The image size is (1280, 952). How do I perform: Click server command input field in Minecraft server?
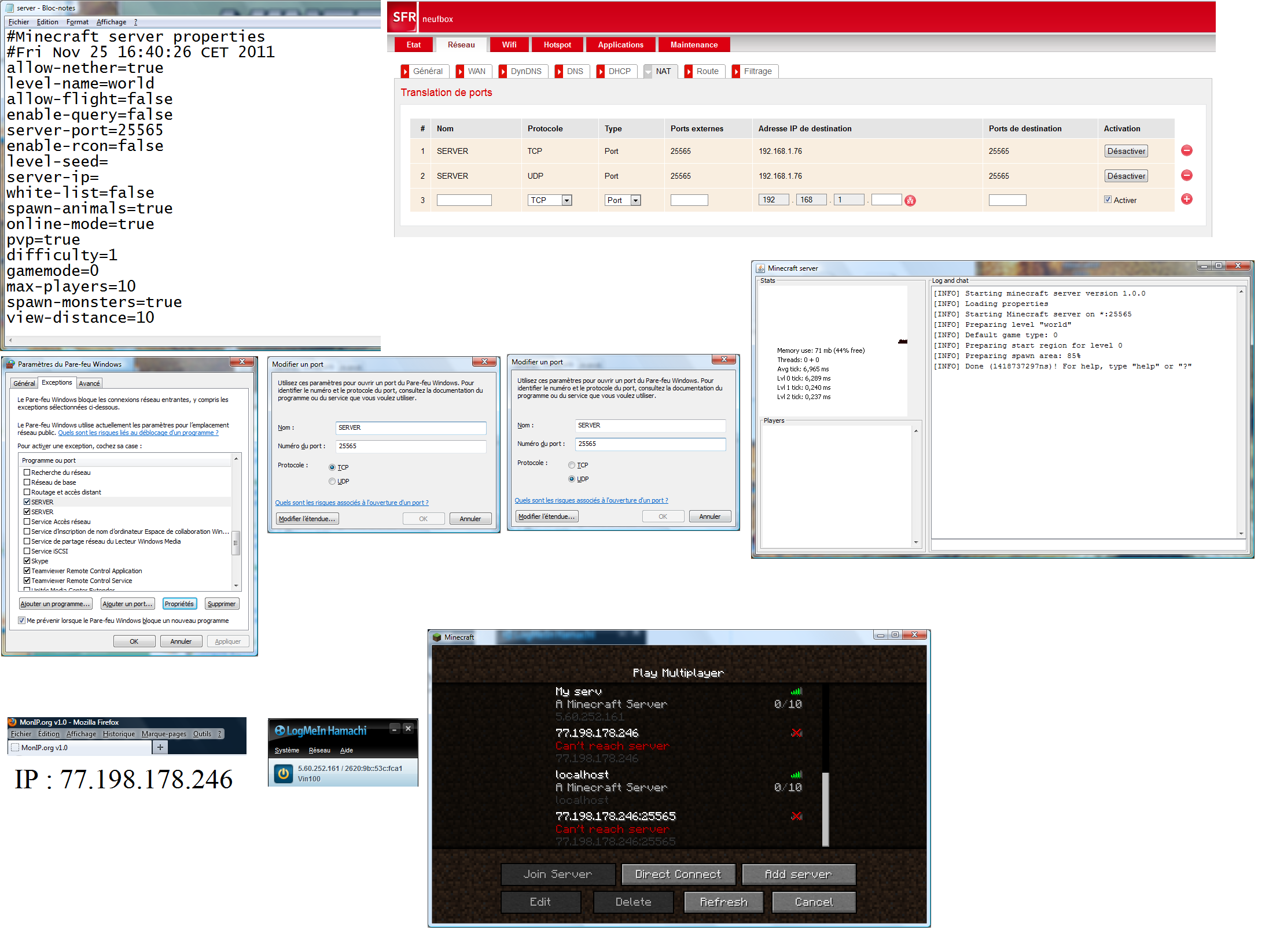[x=1088, y=545]
